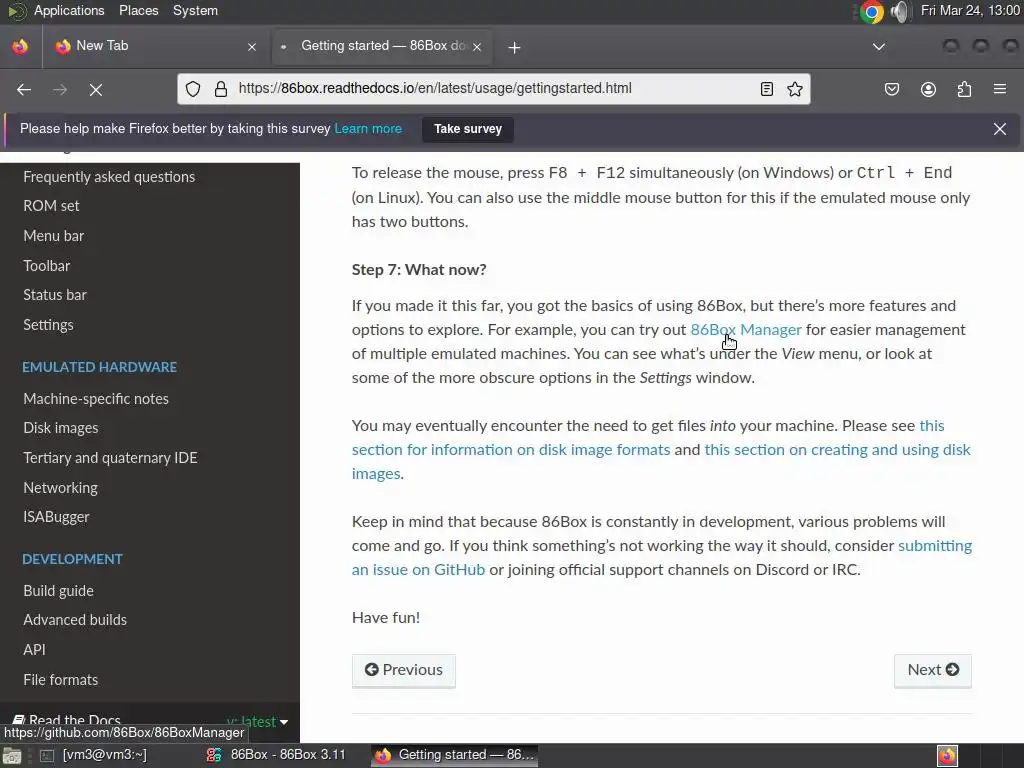Open the creating and using disk images link
Viewport: 1024px width, 768px height.
click(x=837, y=450)
